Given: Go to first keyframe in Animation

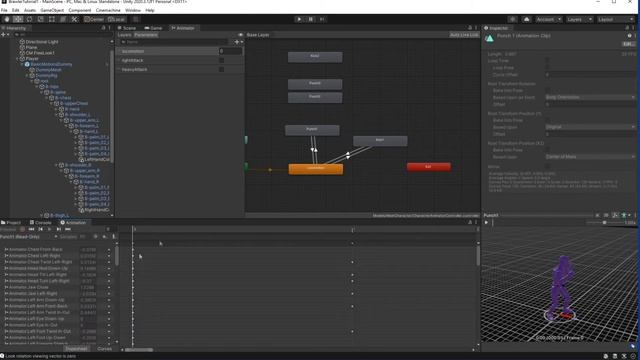Looking at the screenshot, I should point(31,229).
